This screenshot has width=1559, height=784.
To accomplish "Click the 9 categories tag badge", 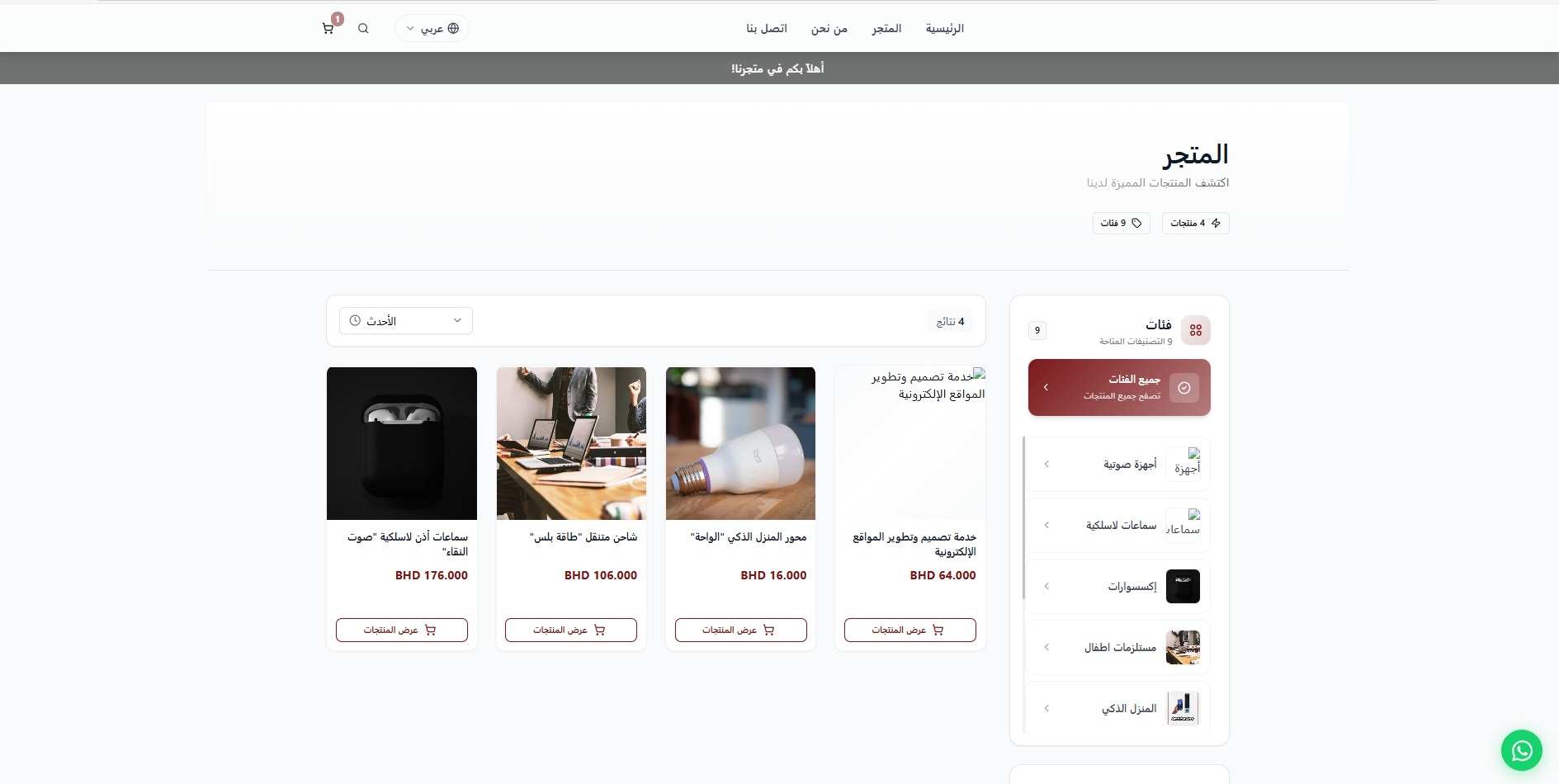I will click(1121, 223).
